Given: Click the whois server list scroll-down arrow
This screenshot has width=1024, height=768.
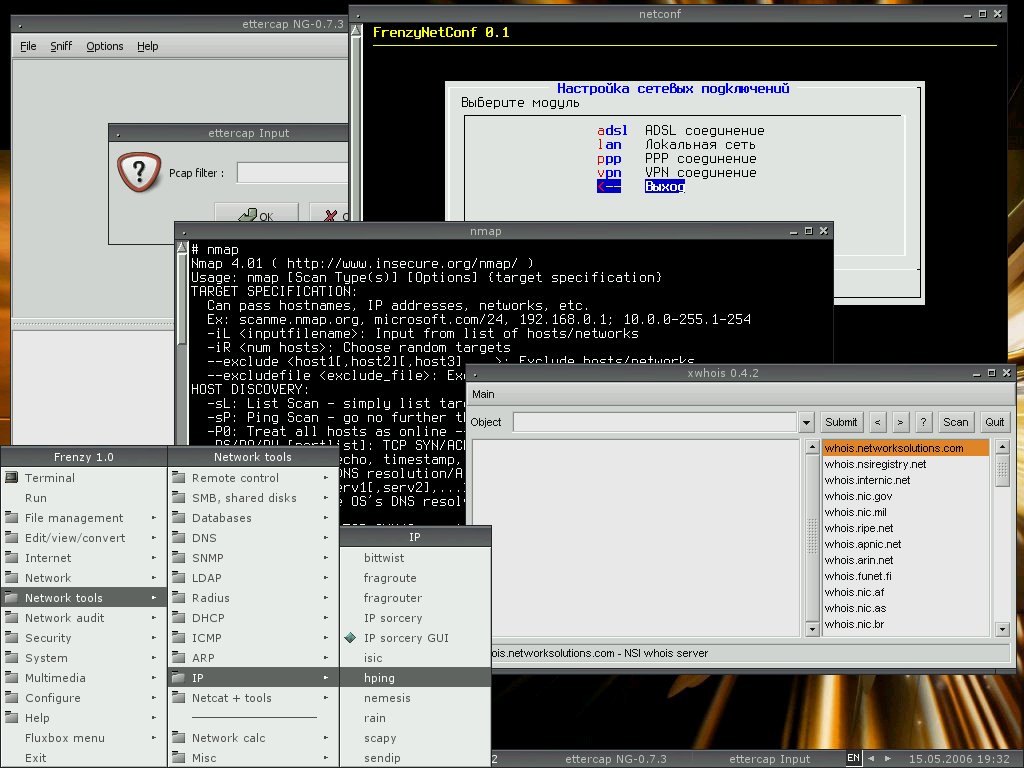Looking at the screenshot, I should [x=1002, y=629].
